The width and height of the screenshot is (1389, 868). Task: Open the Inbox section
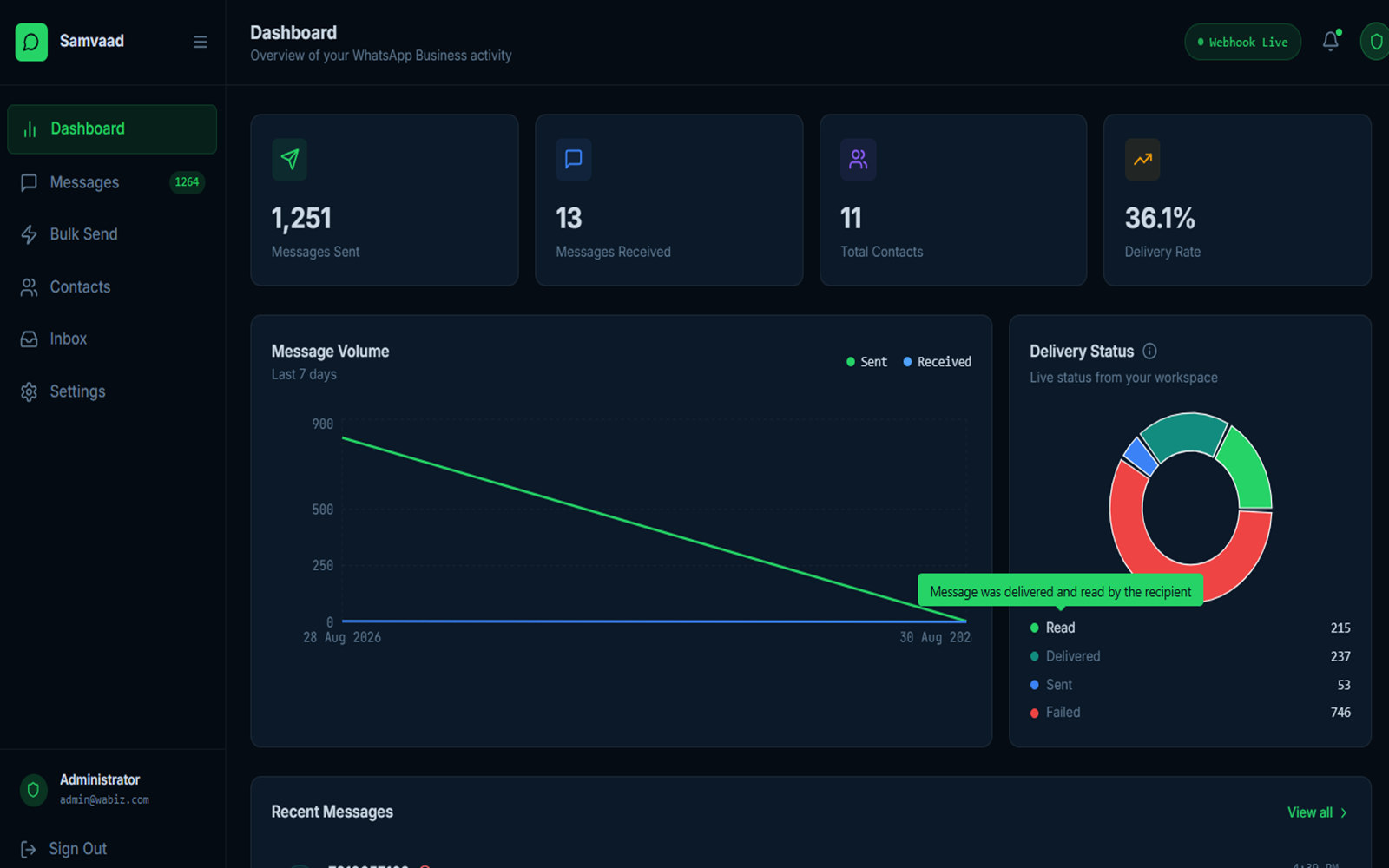pyautogui.click(x=112, y=339)
